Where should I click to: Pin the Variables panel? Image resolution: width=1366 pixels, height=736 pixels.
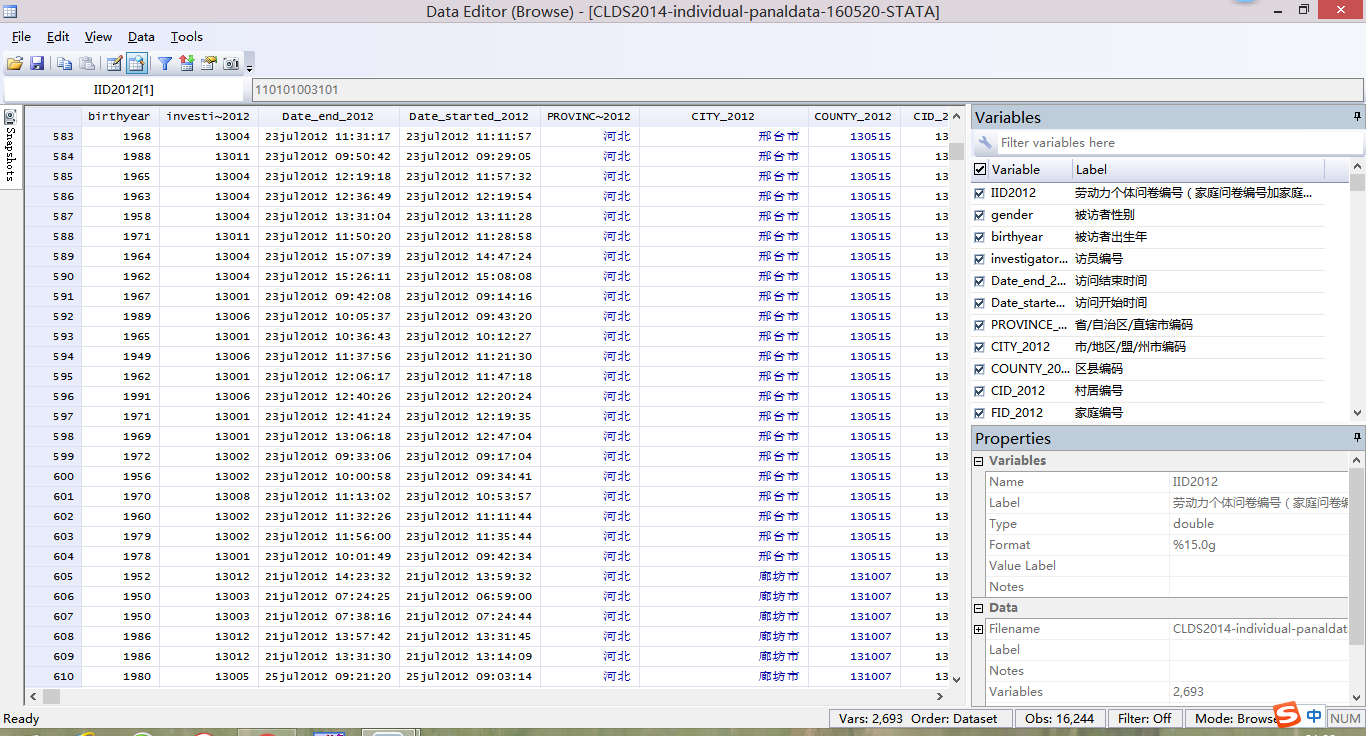click(1357, 117)
